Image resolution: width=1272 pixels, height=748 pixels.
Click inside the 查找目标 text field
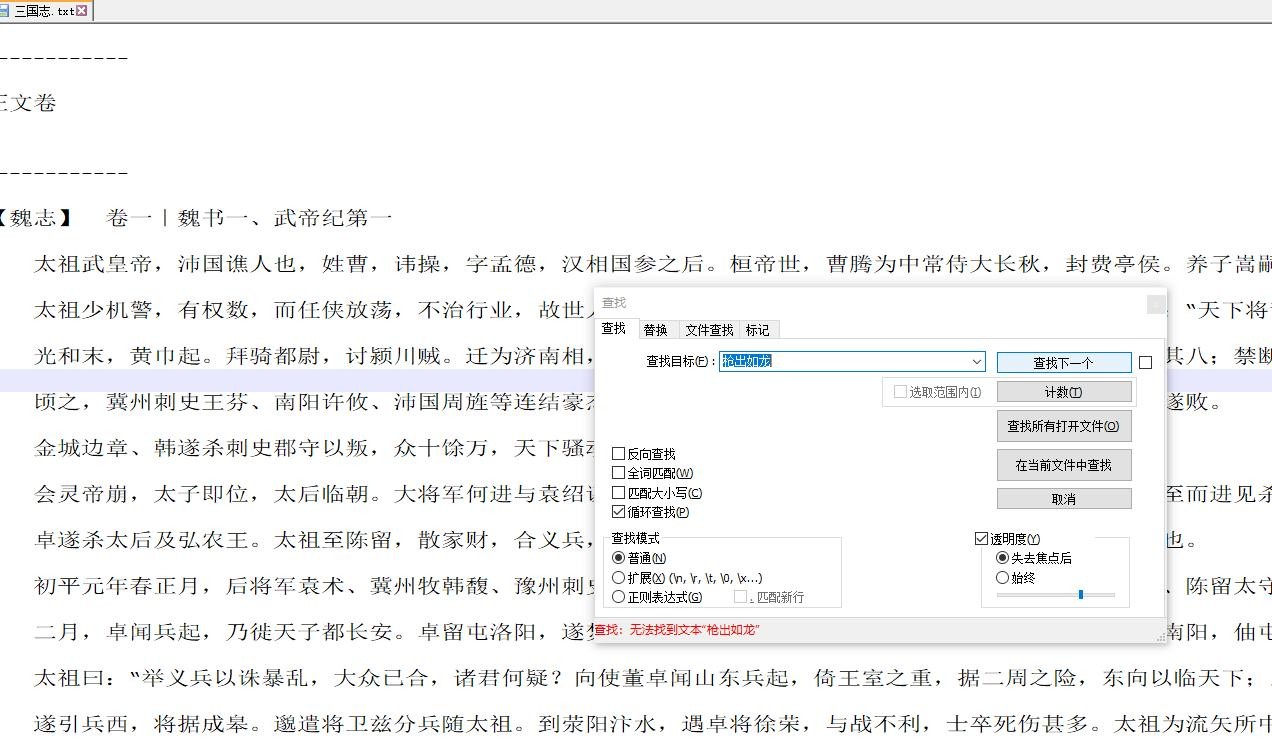(844, 362)
